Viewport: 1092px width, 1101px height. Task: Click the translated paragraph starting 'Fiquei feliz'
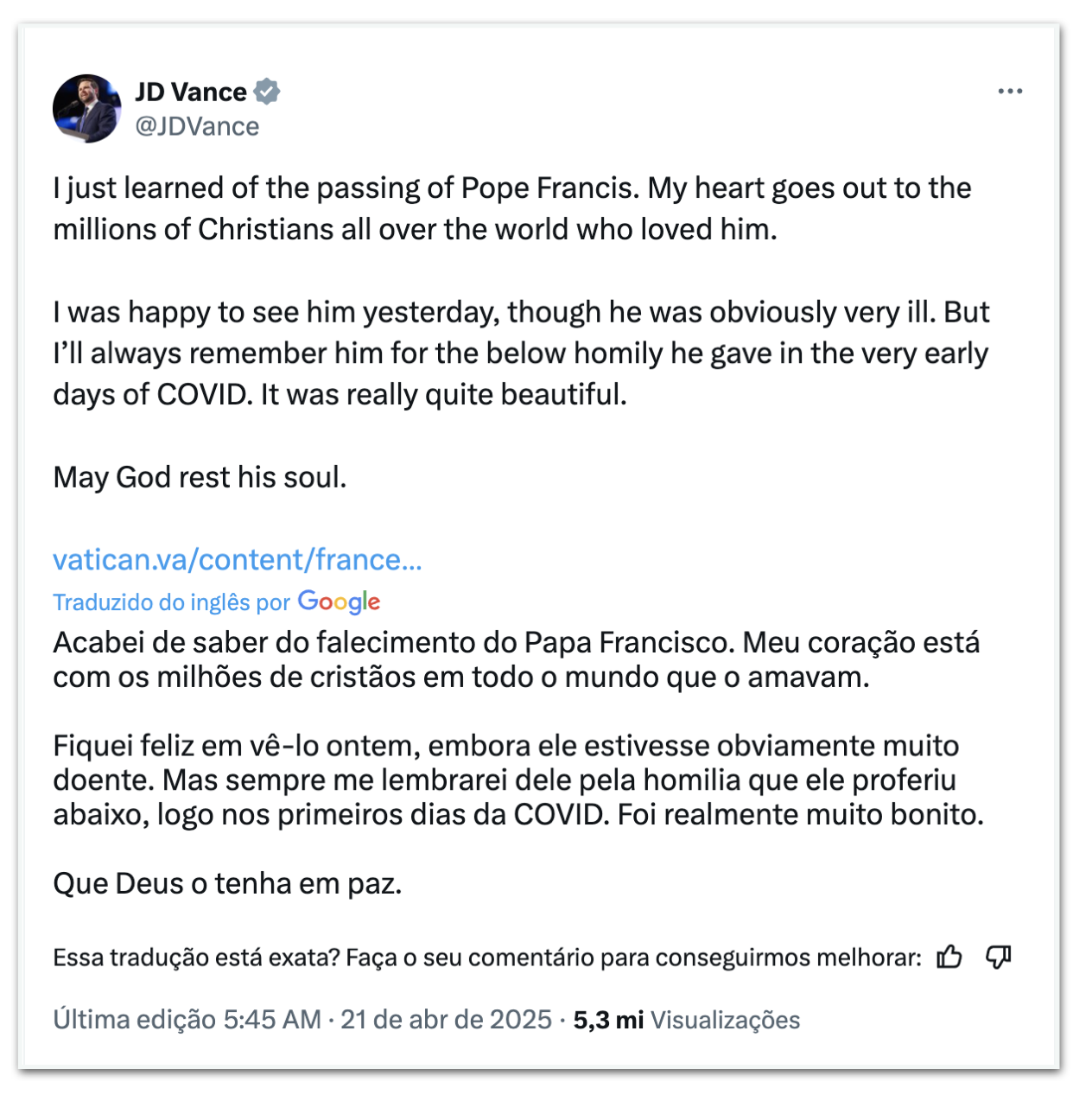tap(518, 780)
